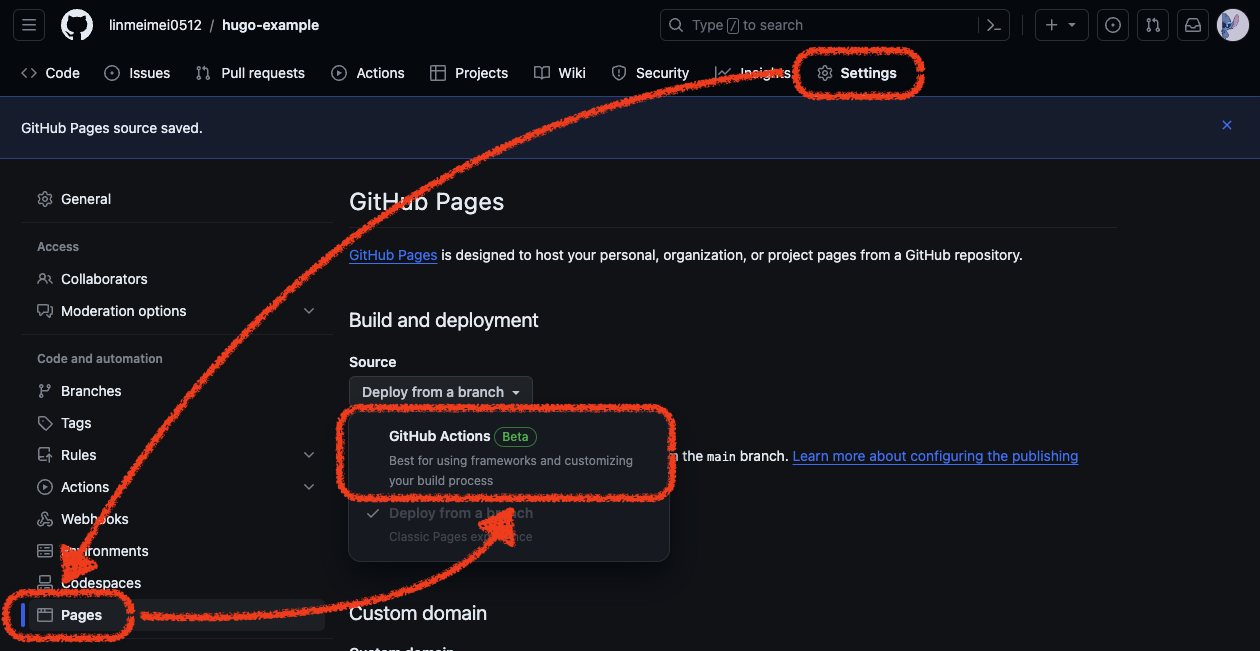Select the Settings tab
Screen dimensions: 1260x651
pos(857,73)
